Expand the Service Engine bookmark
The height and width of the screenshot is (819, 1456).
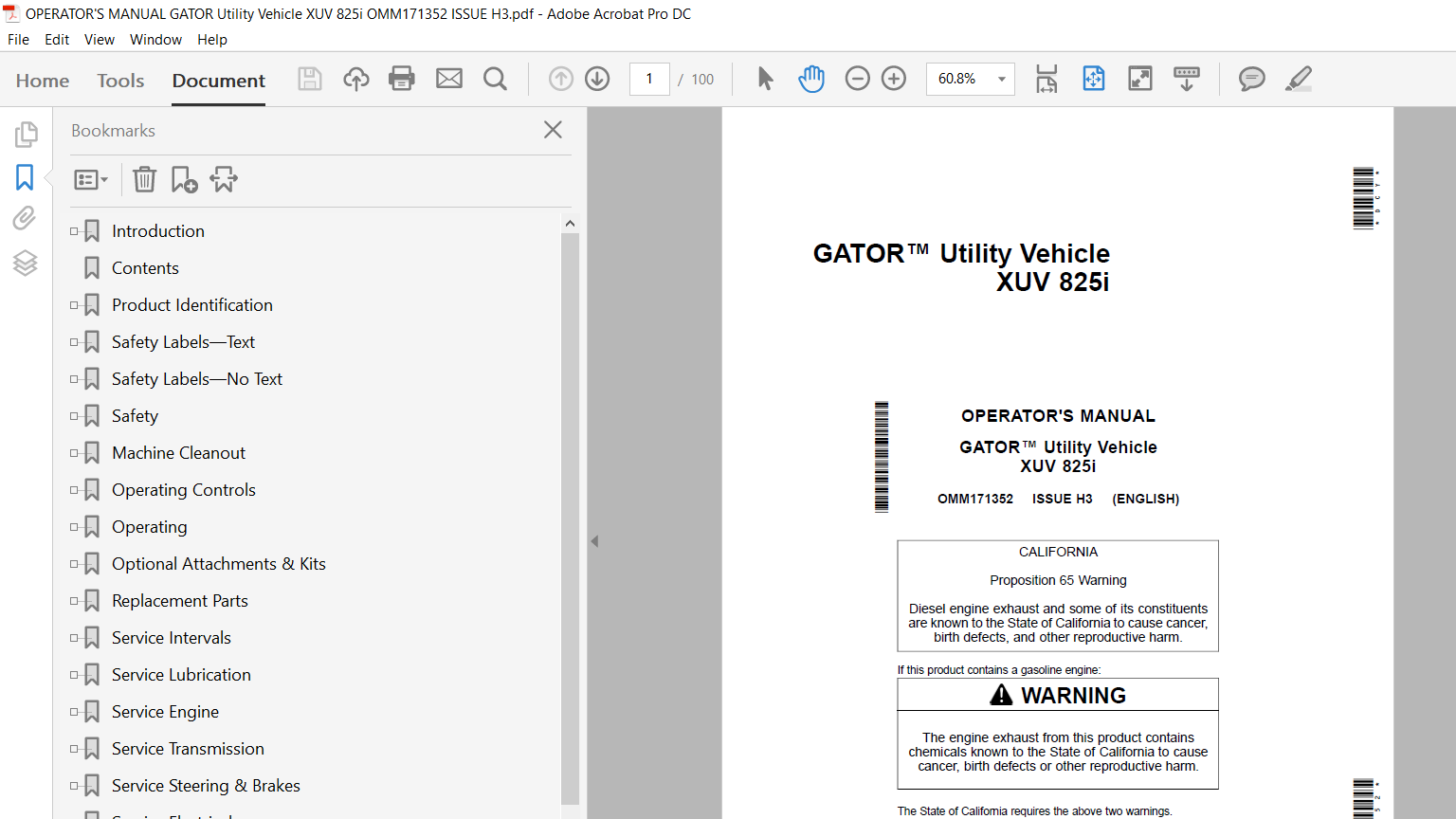pos(74,711)
